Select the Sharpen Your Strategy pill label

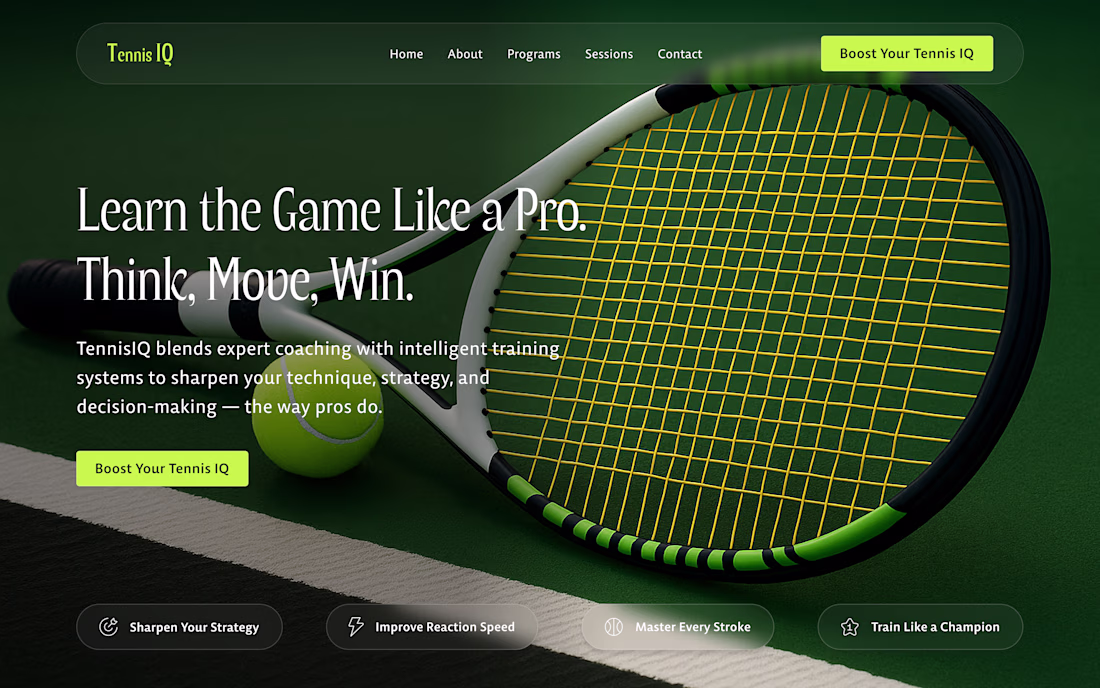point(194,628)
